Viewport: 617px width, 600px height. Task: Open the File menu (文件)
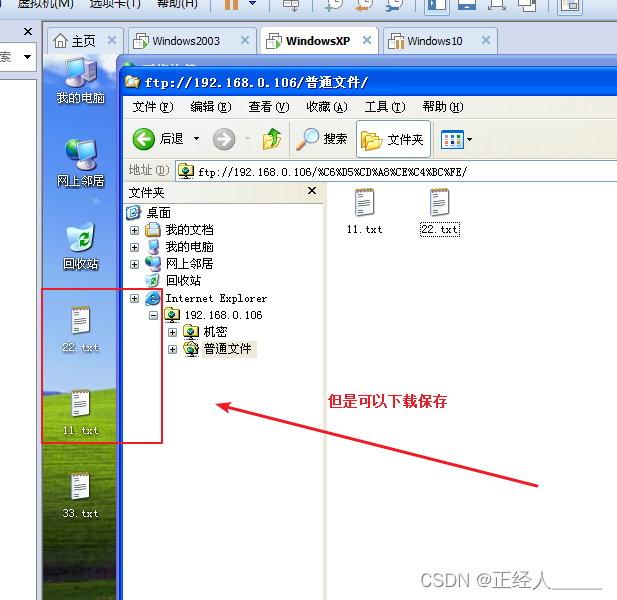point(153,107)
